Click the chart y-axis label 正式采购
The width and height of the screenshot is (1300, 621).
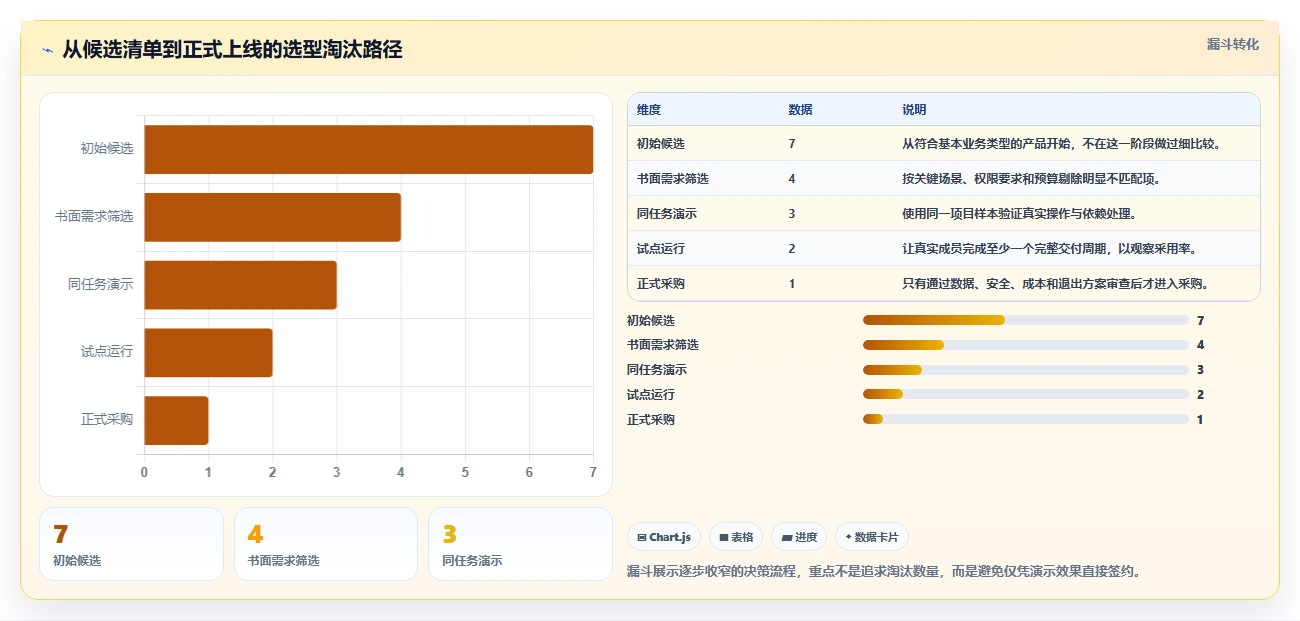click(107, 420)
